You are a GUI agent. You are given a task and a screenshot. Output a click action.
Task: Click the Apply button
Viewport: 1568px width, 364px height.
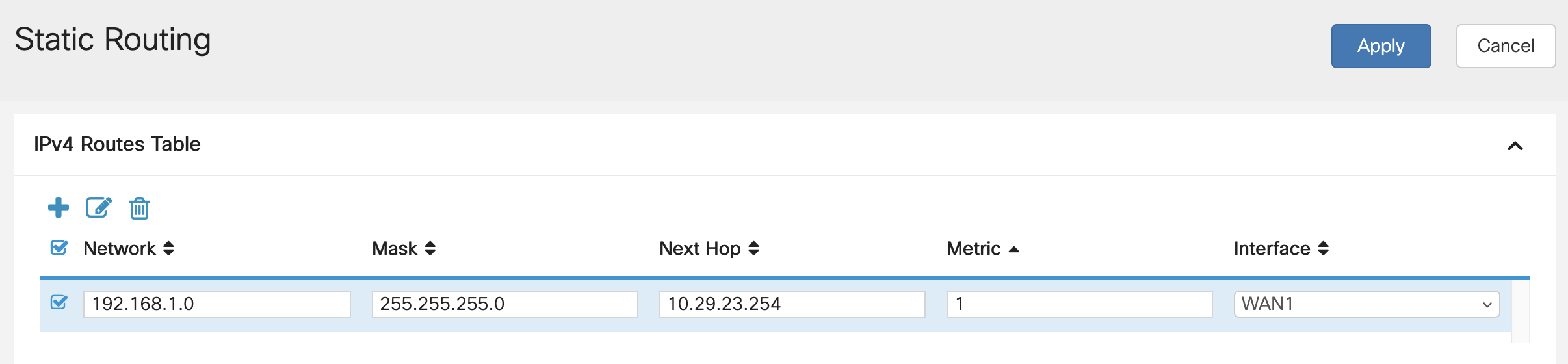[x=1381, y=46]
